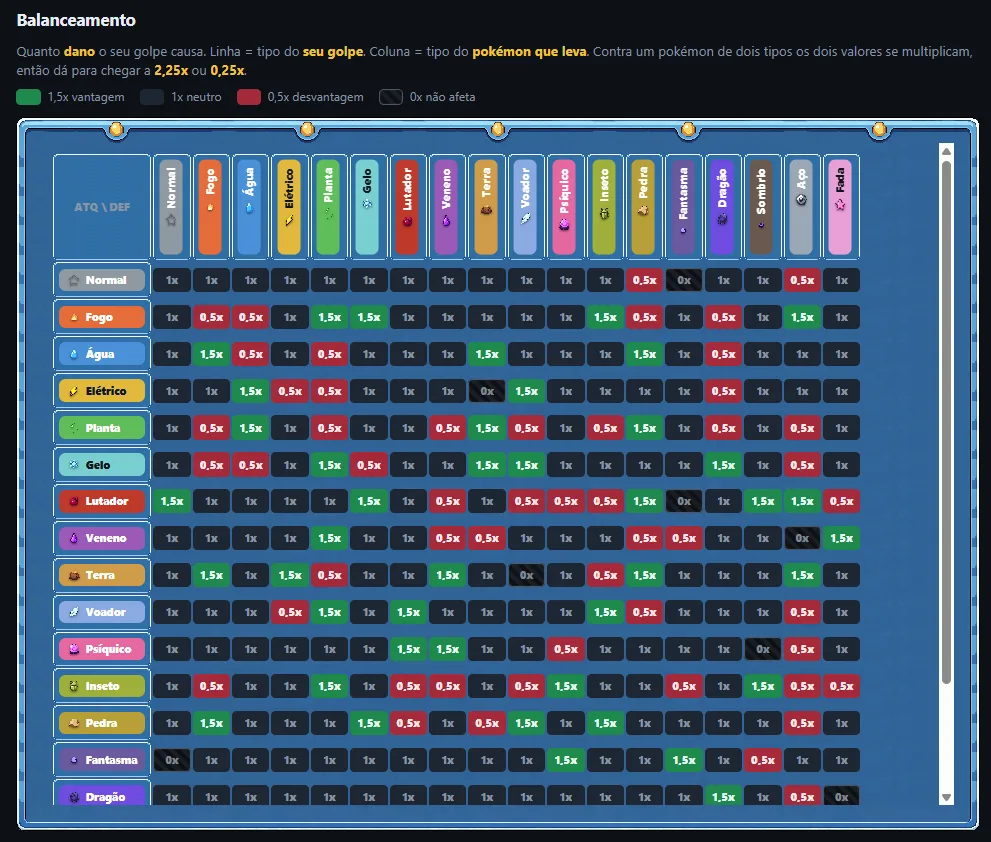Click the 0x cell for Elétrico versus Terra

coord(487,391)
